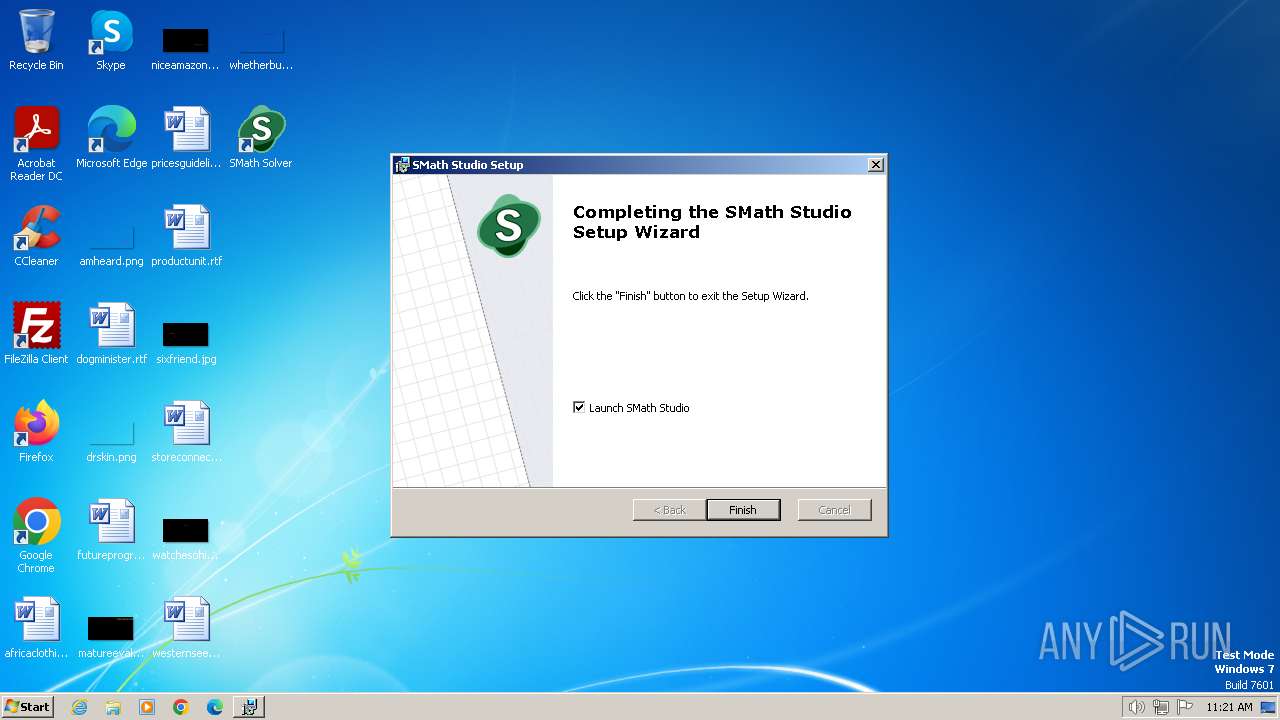Select the watcheschi file icon
The image size is (1280, 720).
(186, 538)
